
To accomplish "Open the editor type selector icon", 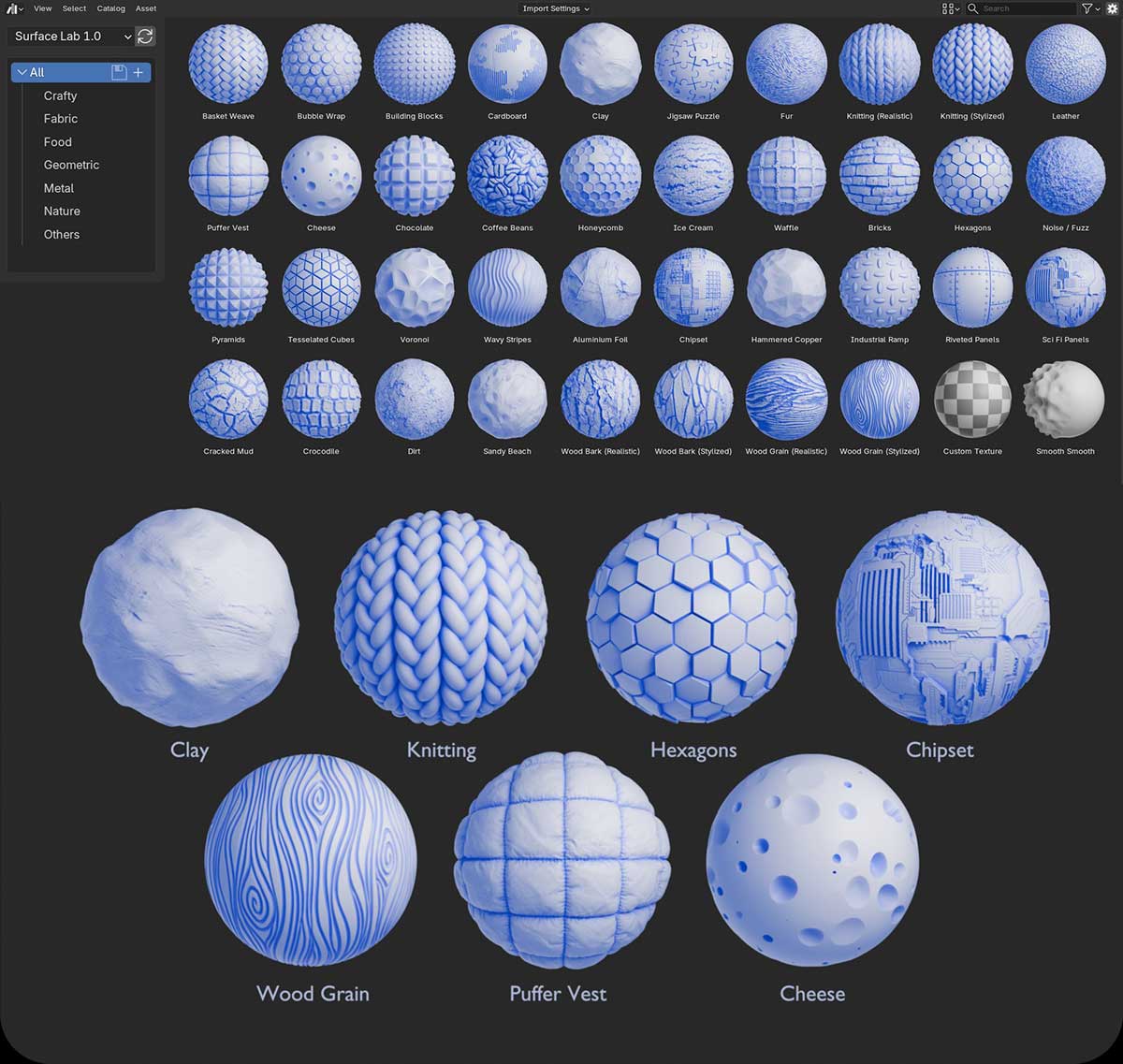I will [x=13, y=8].
